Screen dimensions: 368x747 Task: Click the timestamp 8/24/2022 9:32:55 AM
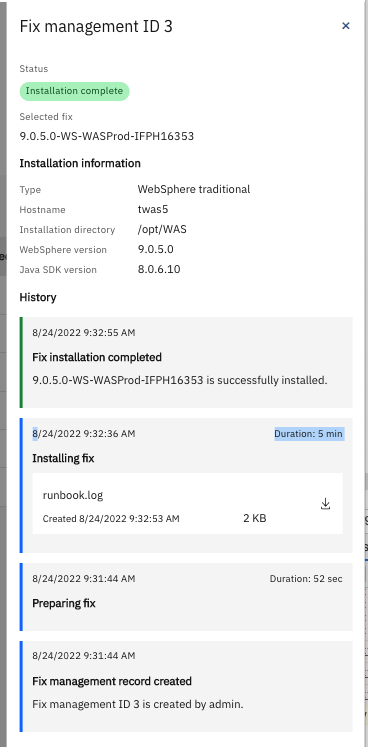click(84, 333)
